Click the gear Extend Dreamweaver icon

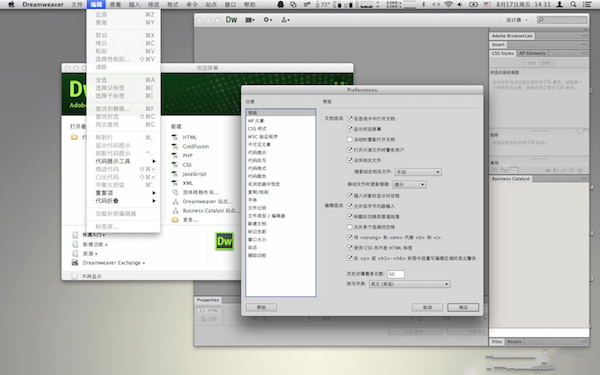pos(267,20)
